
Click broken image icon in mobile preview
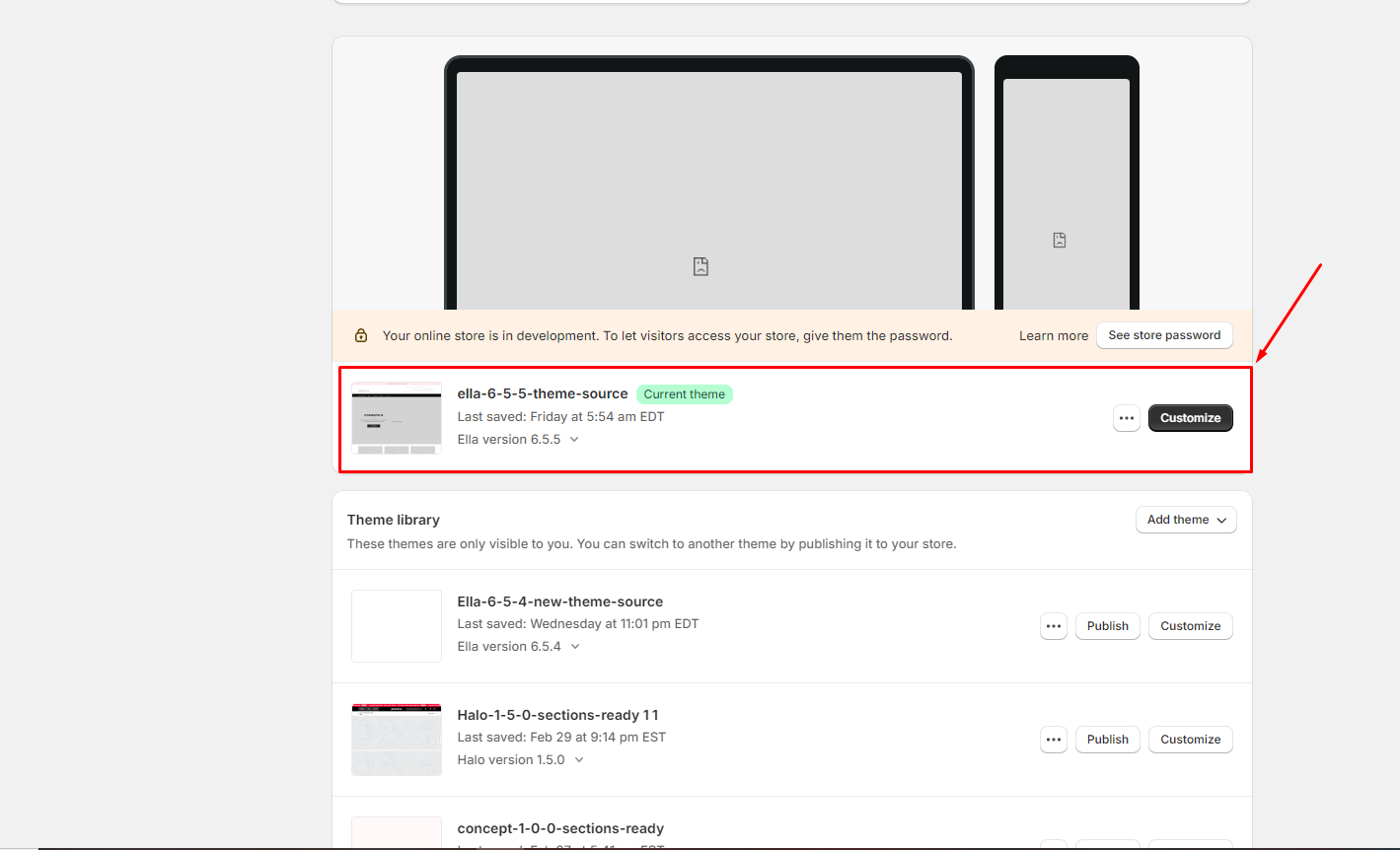coord(1060,240)
